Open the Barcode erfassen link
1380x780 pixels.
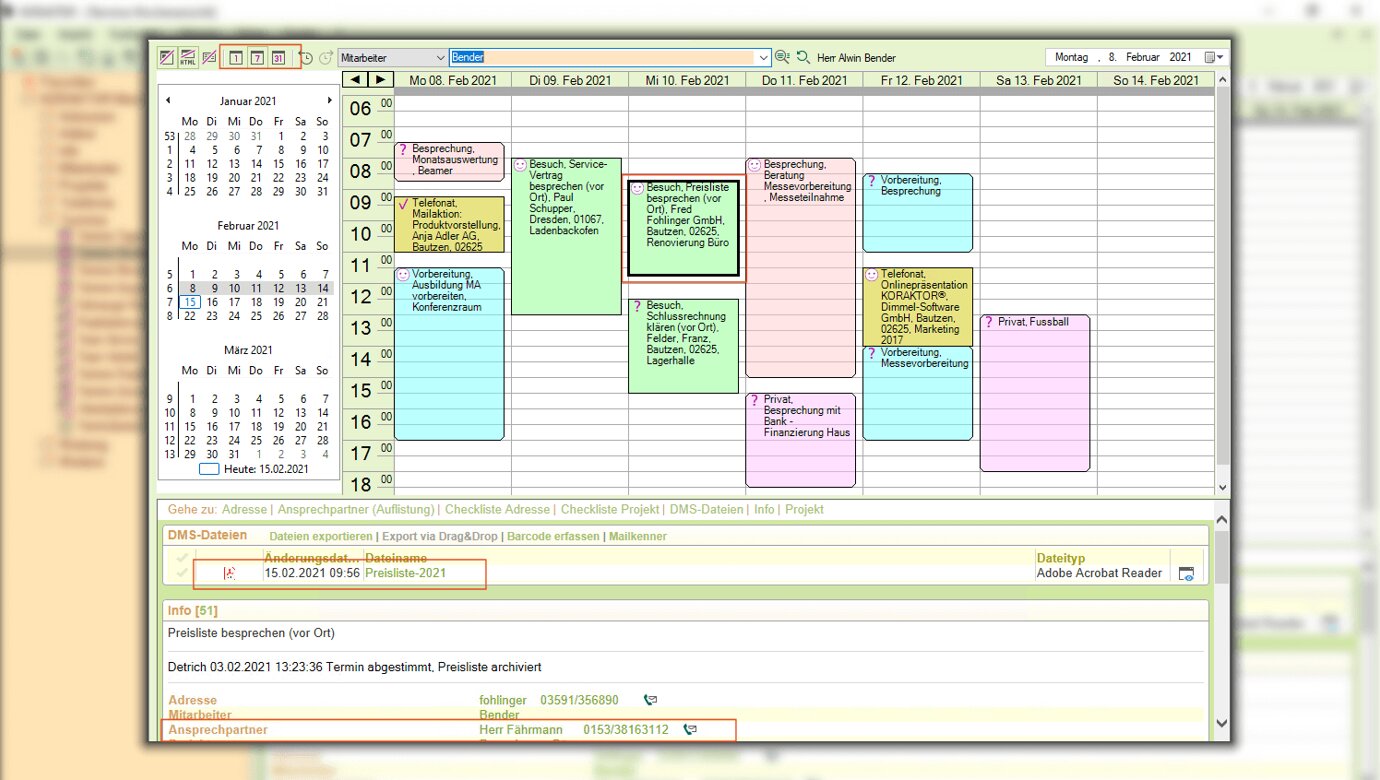[552, 536]
